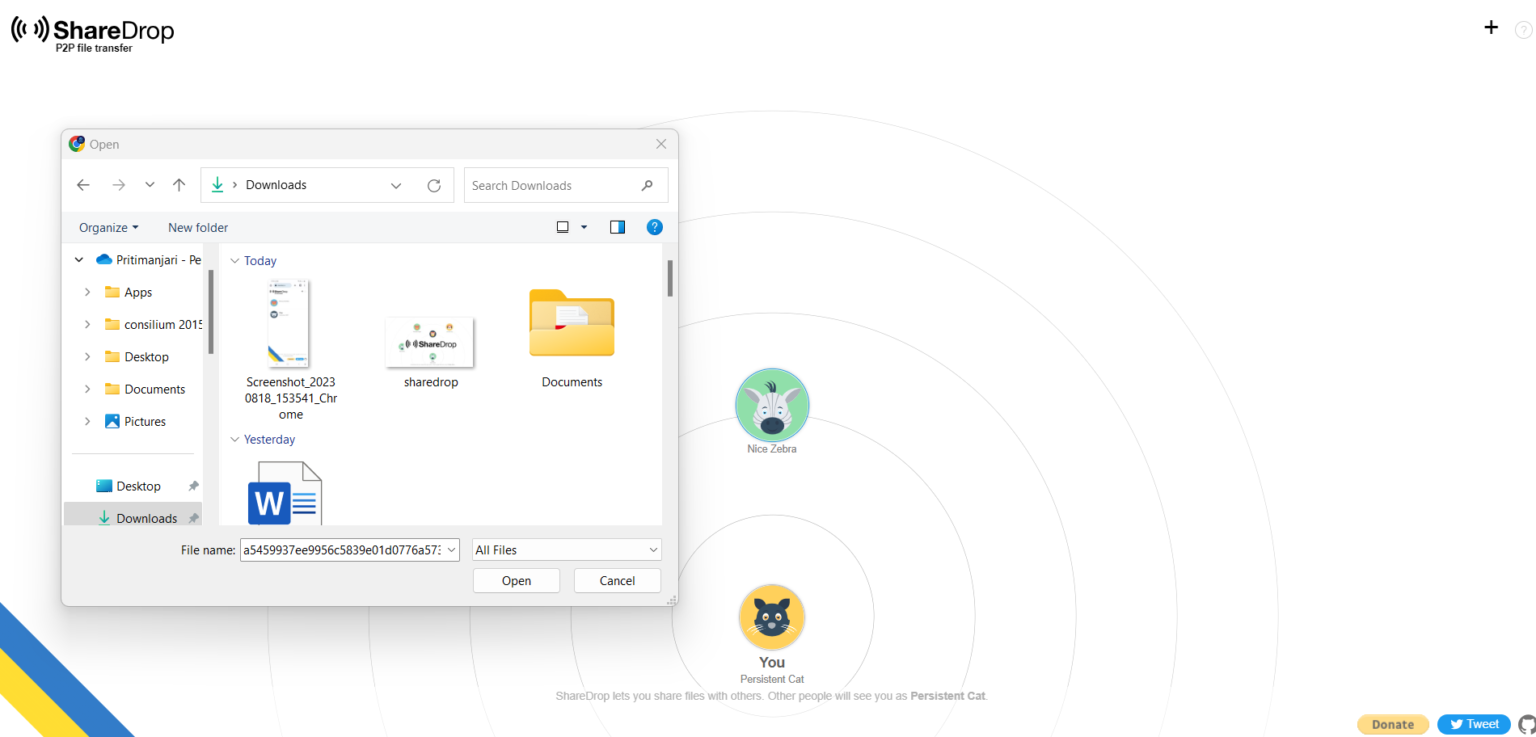This screenshot has width=1536, height=737.
Task: Click the Donate button
Action: [1393, 724]
